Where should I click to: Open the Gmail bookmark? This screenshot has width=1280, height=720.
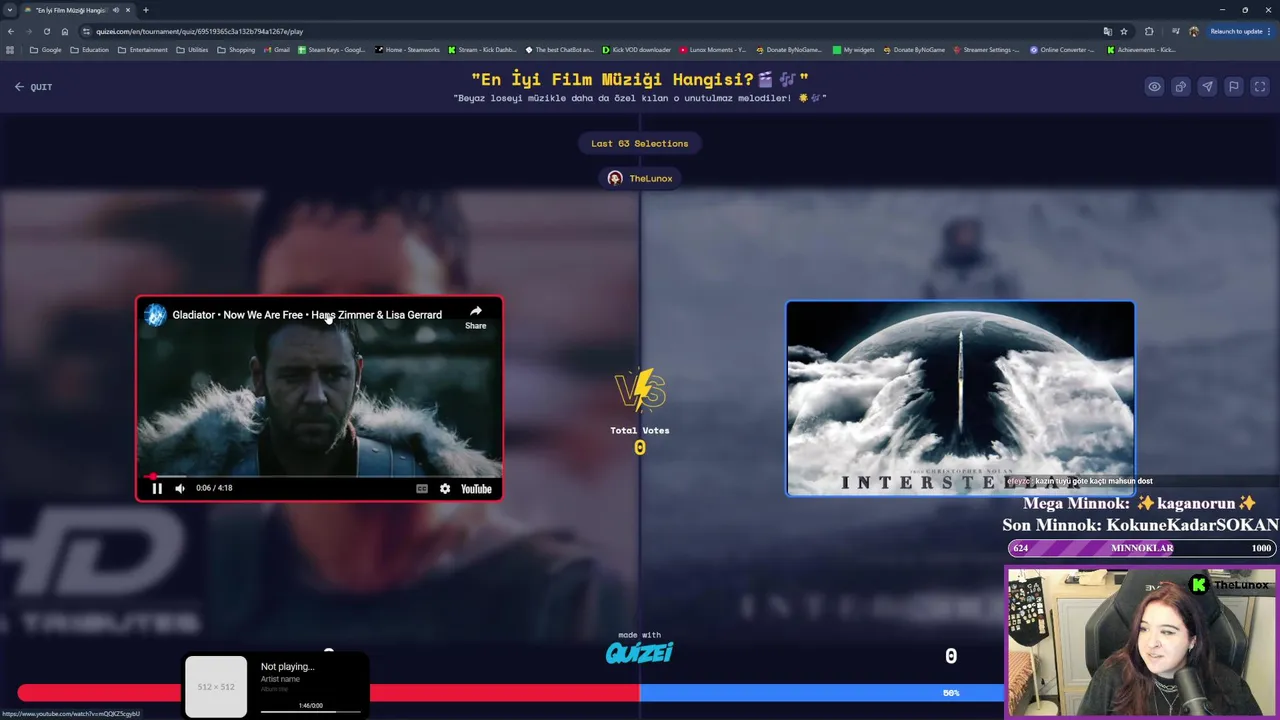(276, 49)
